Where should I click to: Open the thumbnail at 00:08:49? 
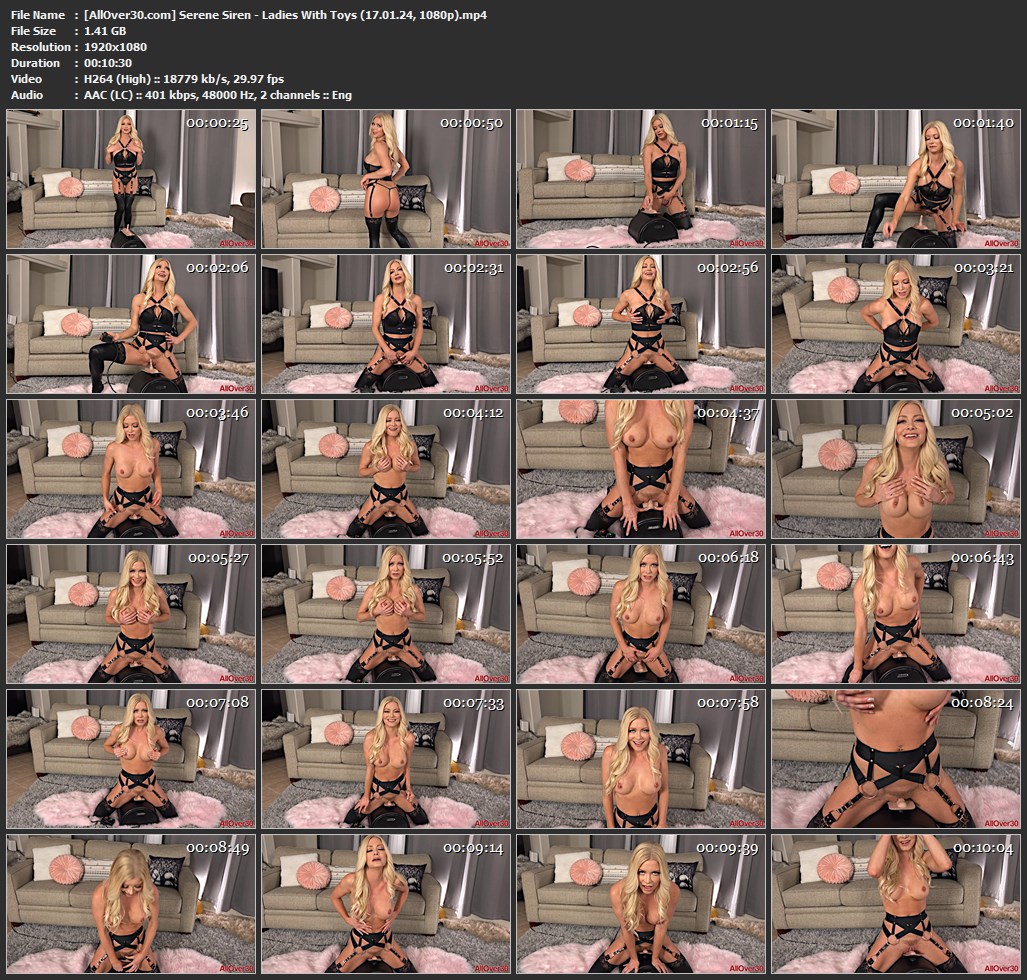pos(132,902)
